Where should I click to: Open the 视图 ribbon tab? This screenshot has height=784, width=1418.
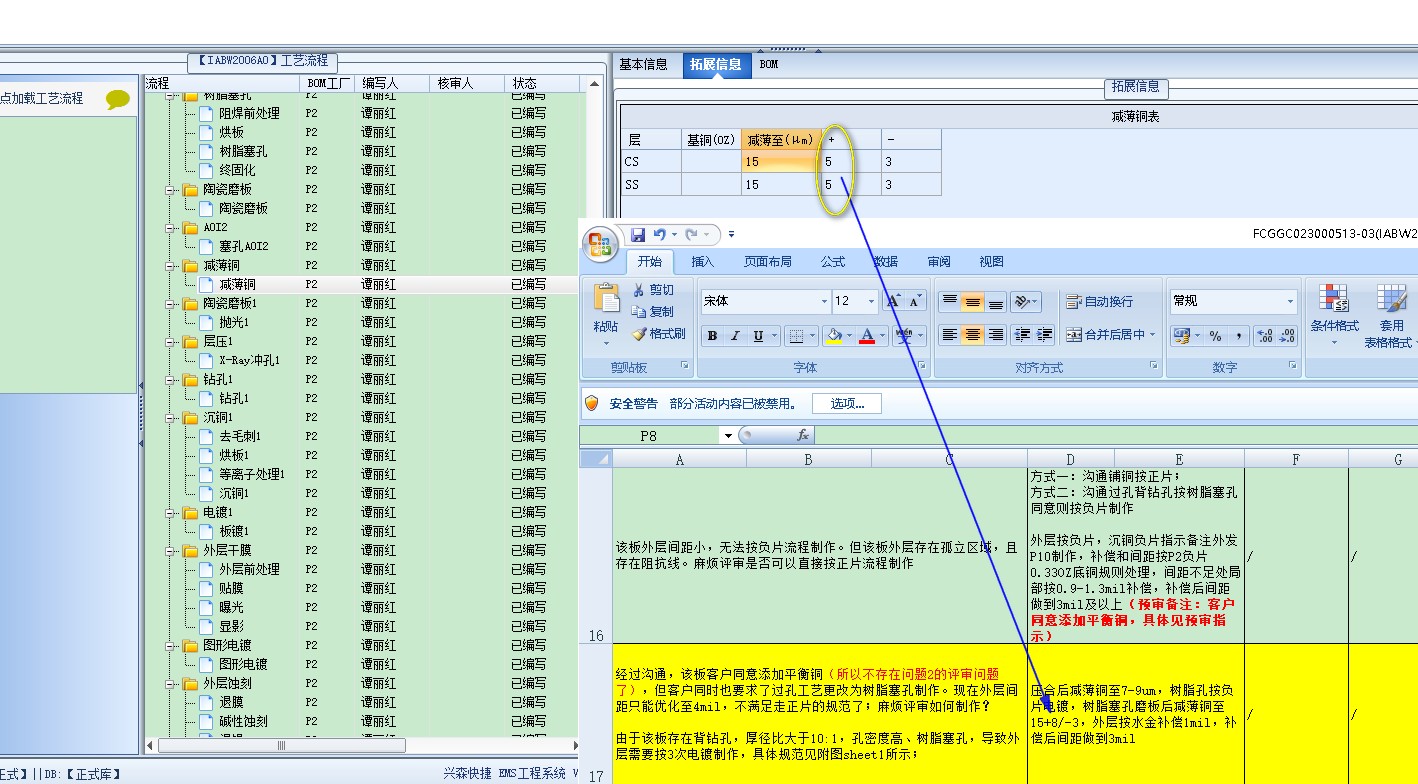click(992, 262)
